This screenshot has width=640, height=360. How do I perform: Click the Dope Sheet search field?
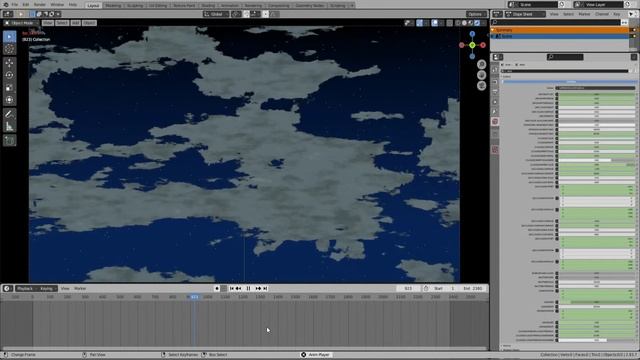coord(556,22)
